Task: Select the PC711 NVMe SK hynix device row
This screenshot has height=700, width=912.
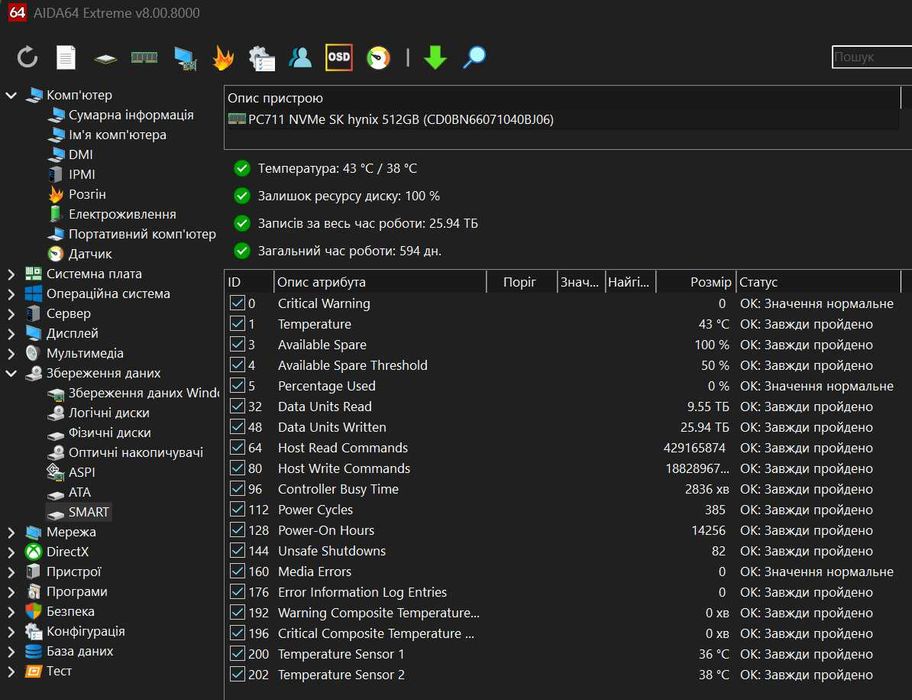Action: (x=562, y=119)
